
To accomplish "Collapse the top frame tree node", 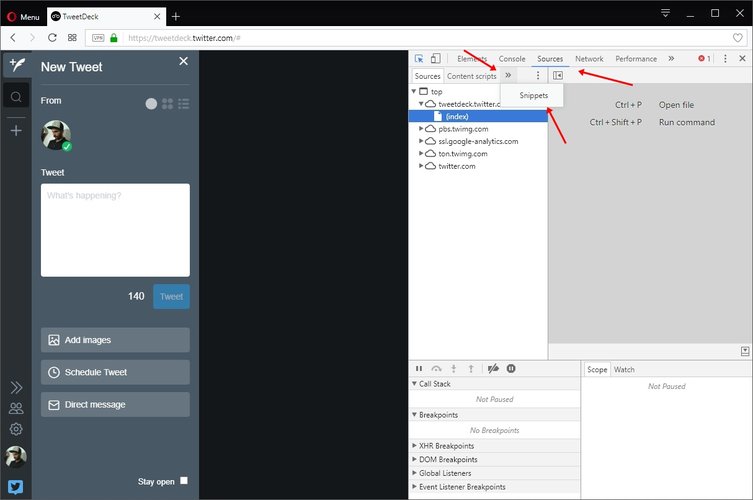I will point(414,91).
